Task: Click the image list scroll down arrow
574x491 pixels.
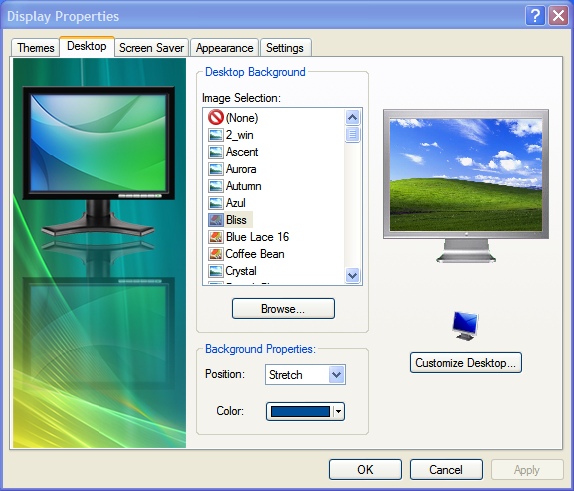Action: coord(352,275)
